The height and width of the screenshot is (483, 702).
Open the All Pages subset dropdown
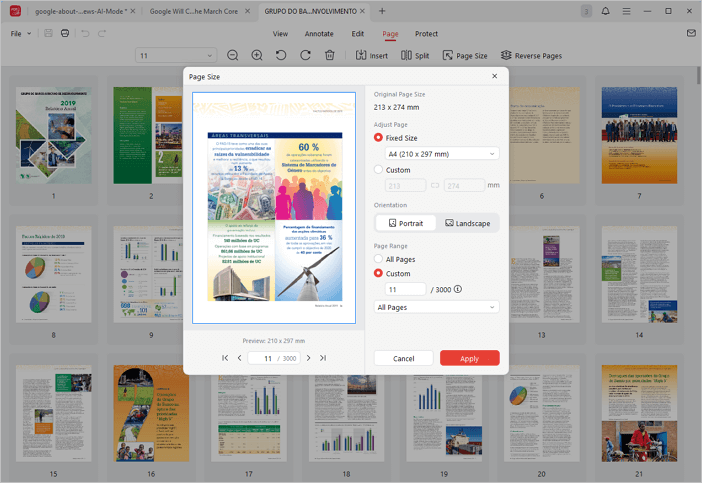pos(437,307)
